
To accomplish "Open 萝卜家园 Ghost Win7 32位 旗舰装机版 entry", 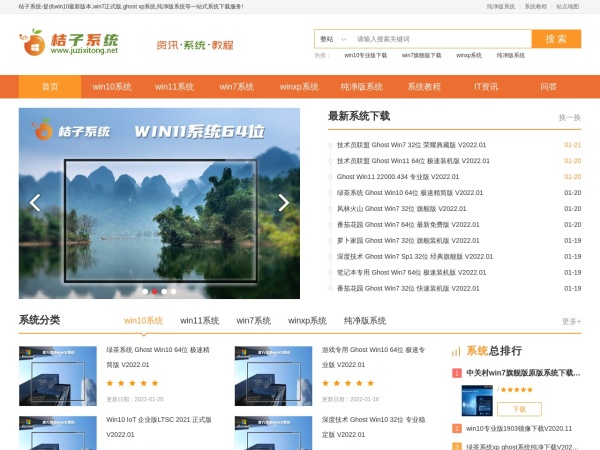I will point(408,241).
